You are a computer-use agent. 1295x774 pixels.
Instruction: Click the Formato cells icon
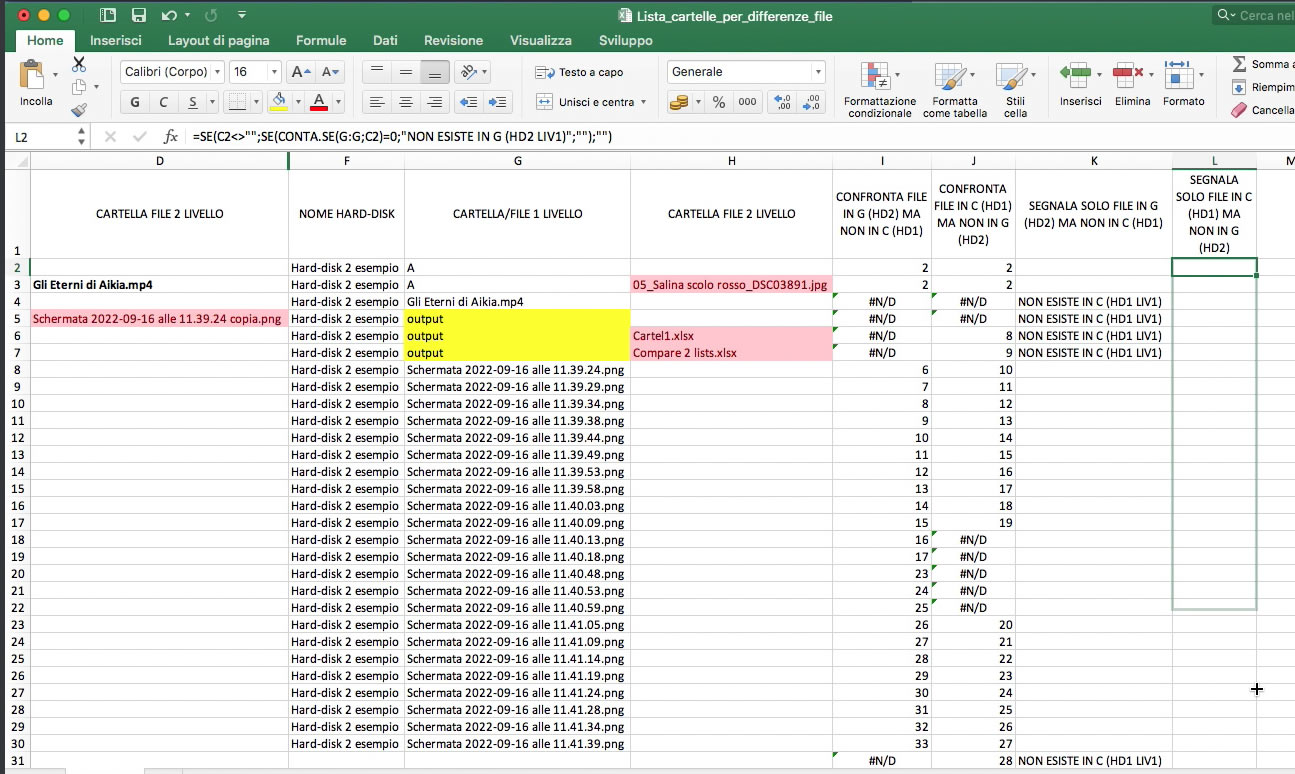point(1179,74)
